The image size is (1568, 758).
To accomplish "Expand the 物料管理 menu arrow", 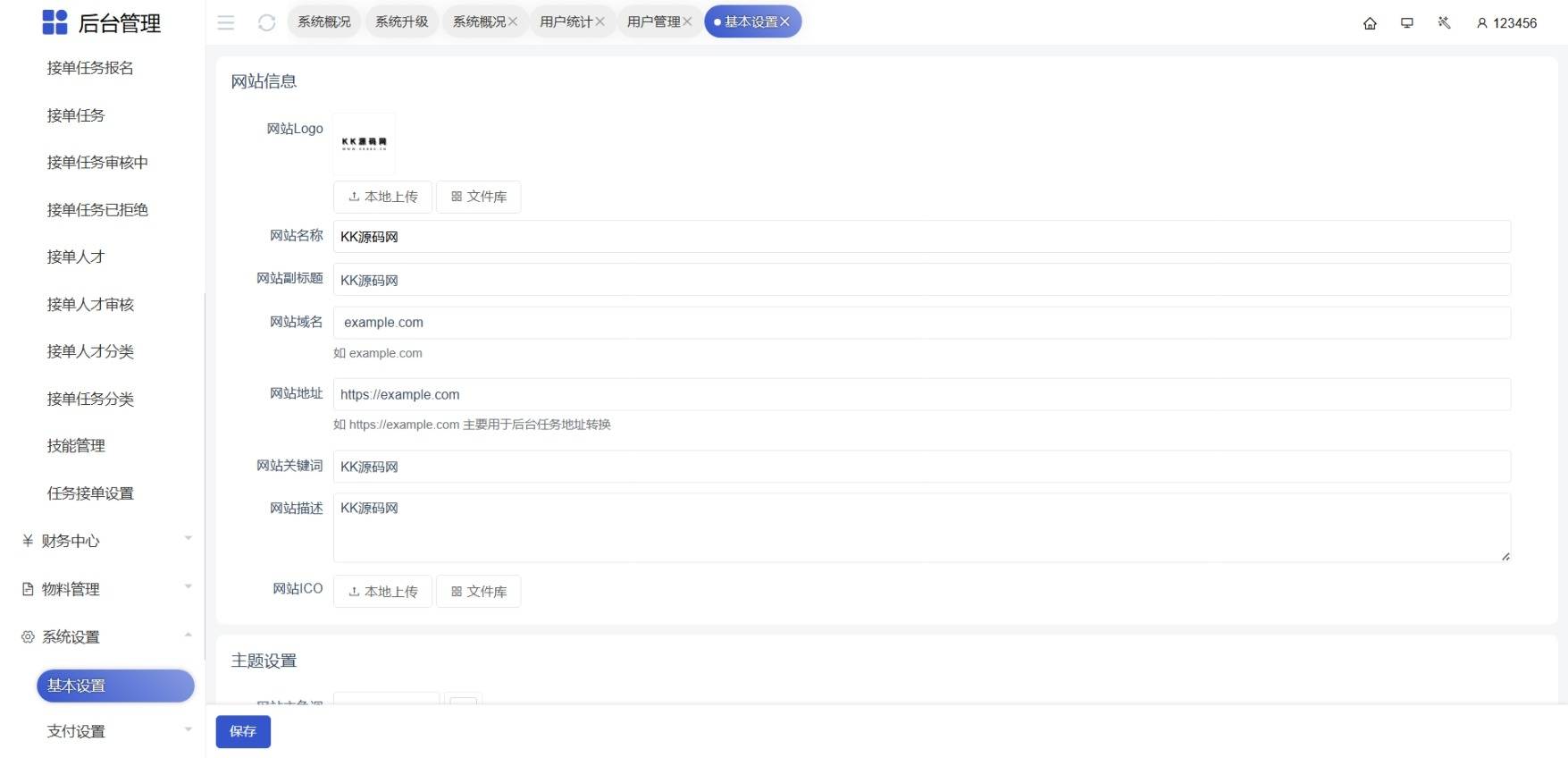I will [x=188, y=586].
